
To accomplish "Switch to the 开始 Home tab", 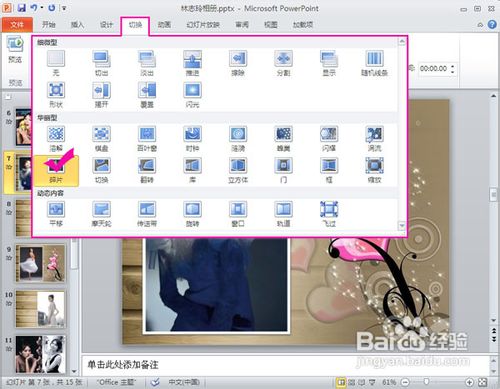I will pos(49,25).
